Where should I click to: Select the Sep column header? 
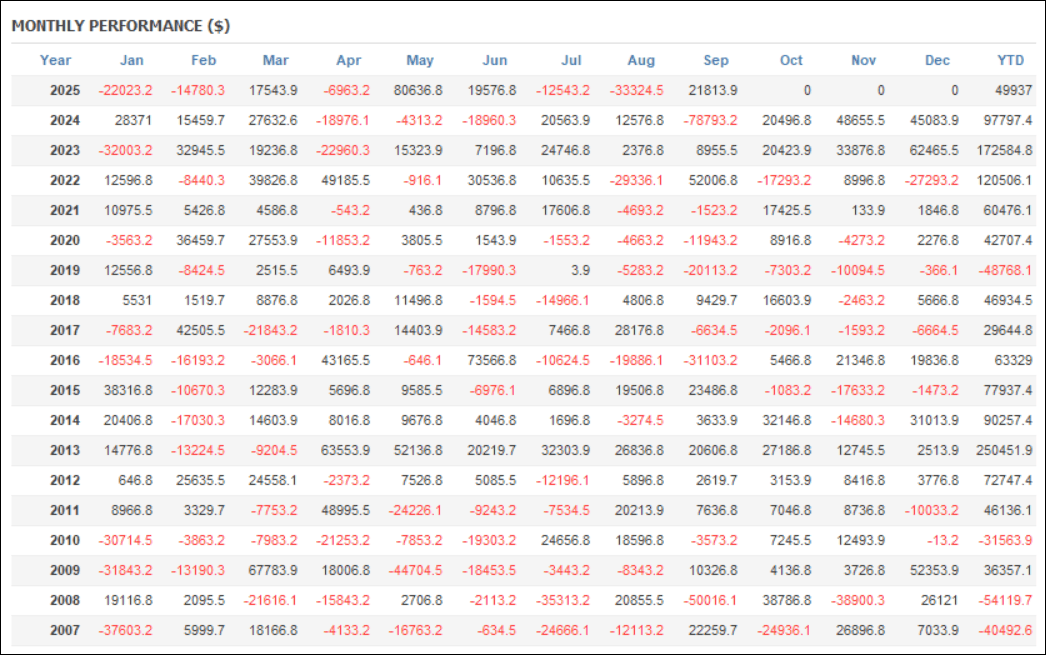tap(716, 60)
